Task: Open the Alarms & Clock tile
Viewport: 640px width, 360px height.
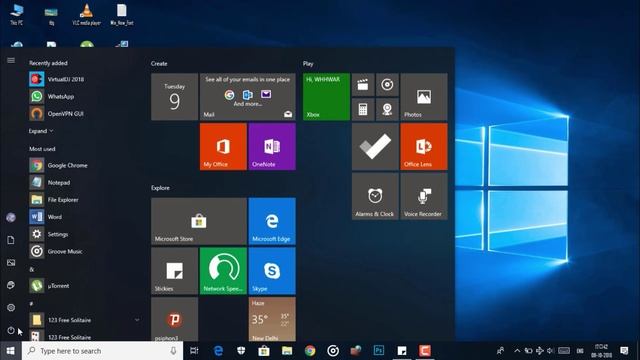Action: (x=375, y=196)
